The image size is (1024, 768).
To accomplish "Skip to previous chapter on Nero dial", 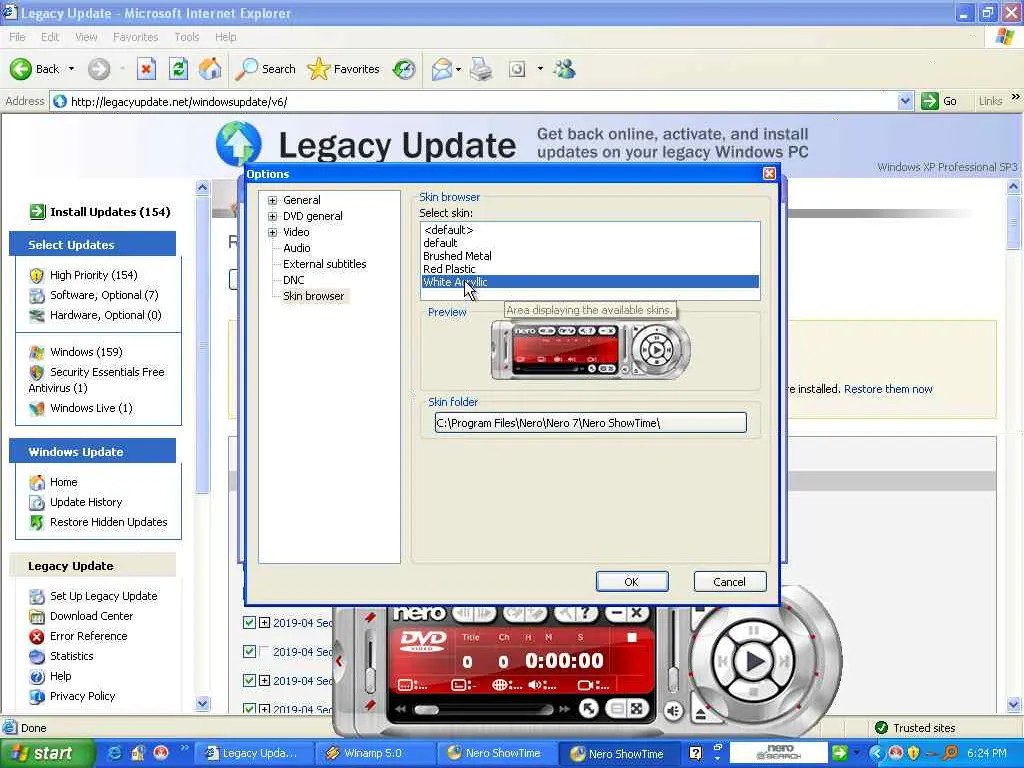I will [x=722, y=661].
